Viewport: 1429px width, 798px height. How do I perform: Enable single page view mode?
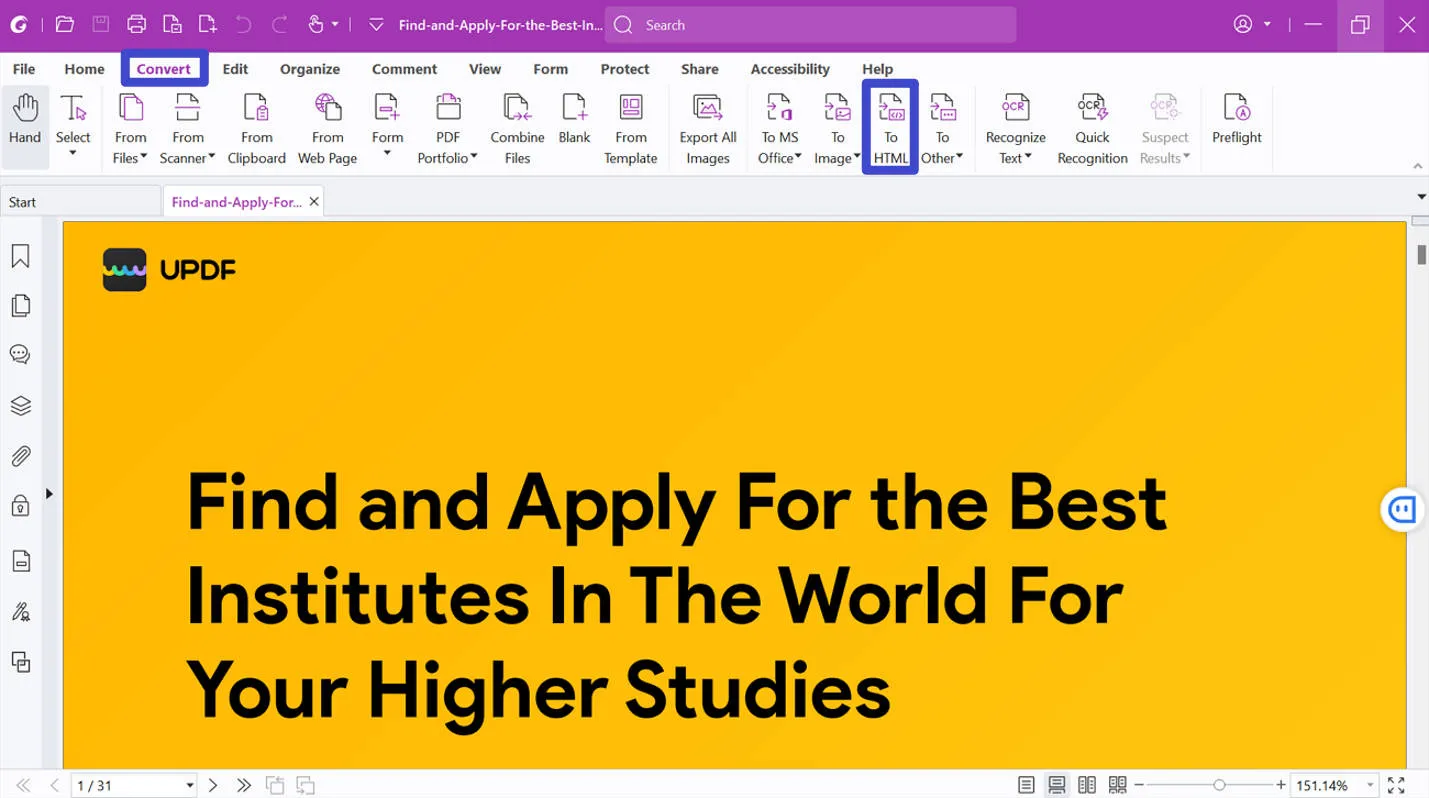pyautogui.click(x=1026, y=785)
